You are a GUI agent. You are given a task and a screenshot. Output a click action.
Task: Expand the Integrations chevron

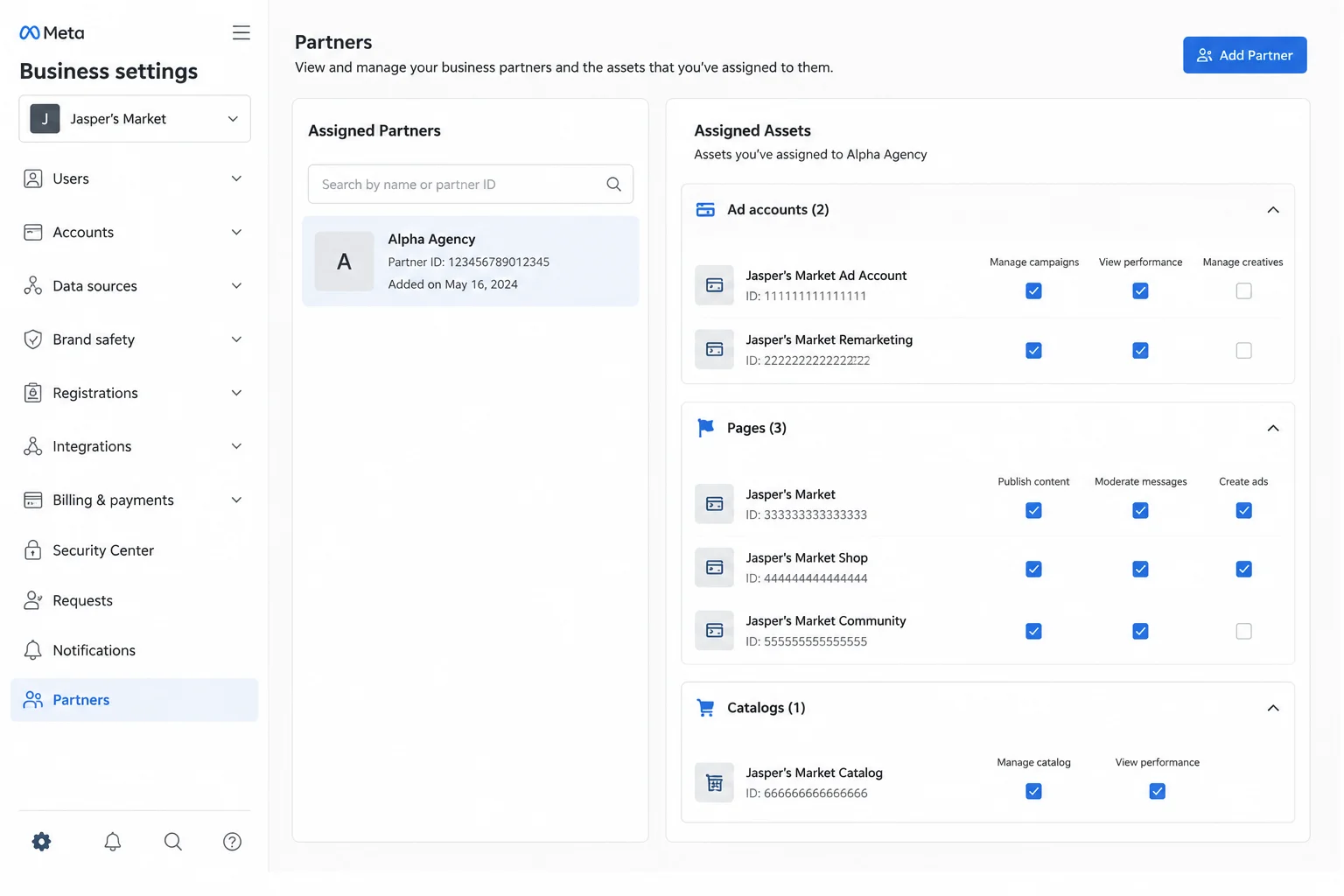click(x=236, y=446)
